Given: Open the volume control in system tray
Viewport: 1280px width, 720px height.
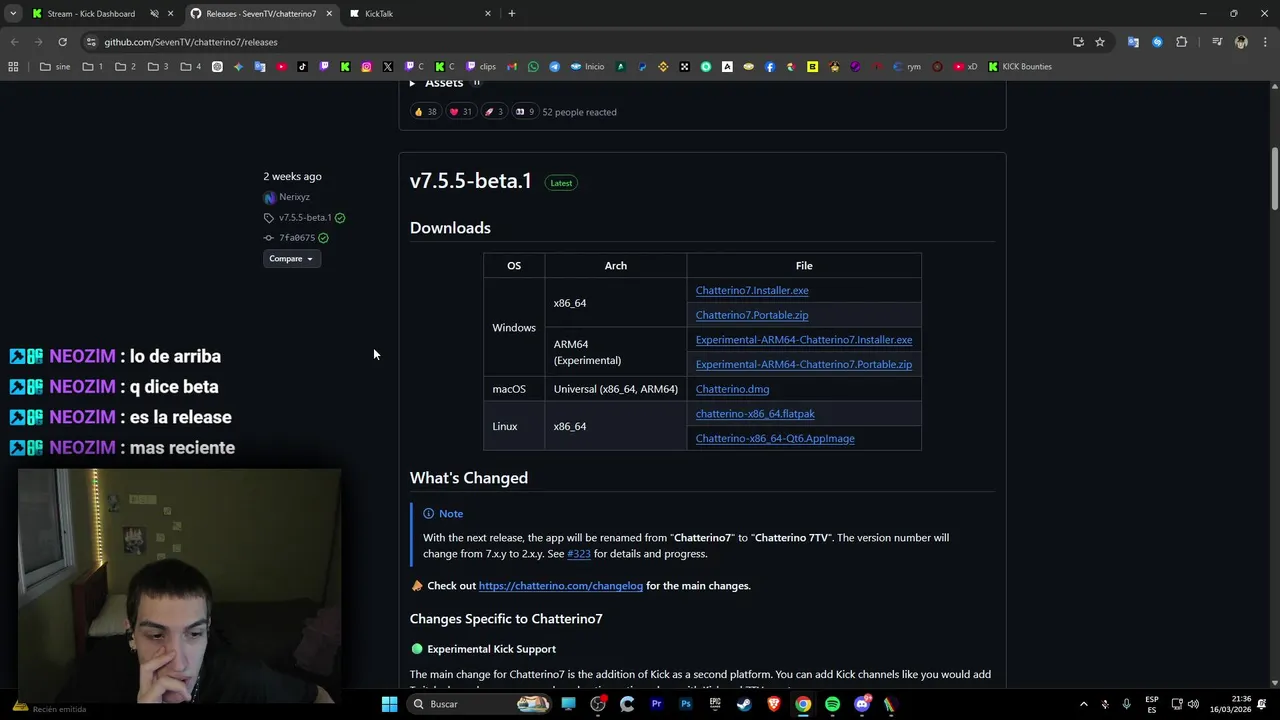Looking at the screenshot, I should pos(1192,704).
